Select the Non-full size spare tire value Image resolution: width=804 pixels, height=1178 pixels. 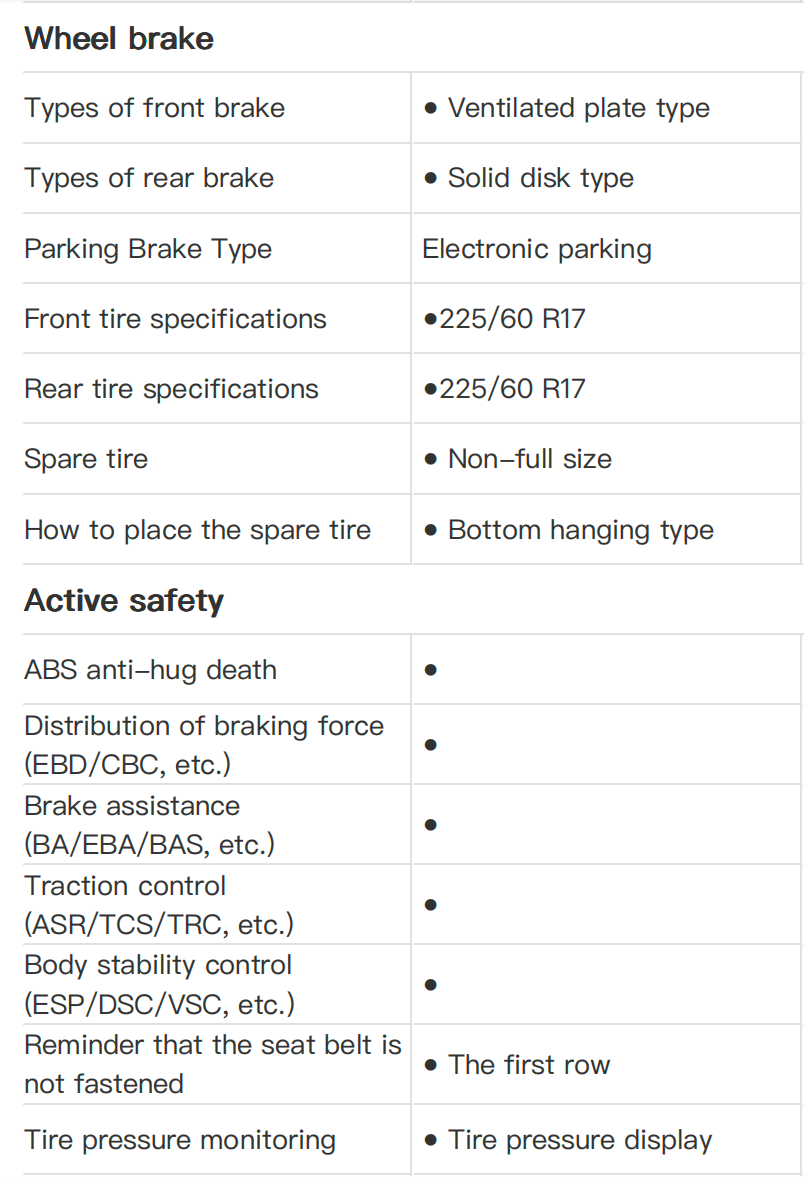click(530, 459)
